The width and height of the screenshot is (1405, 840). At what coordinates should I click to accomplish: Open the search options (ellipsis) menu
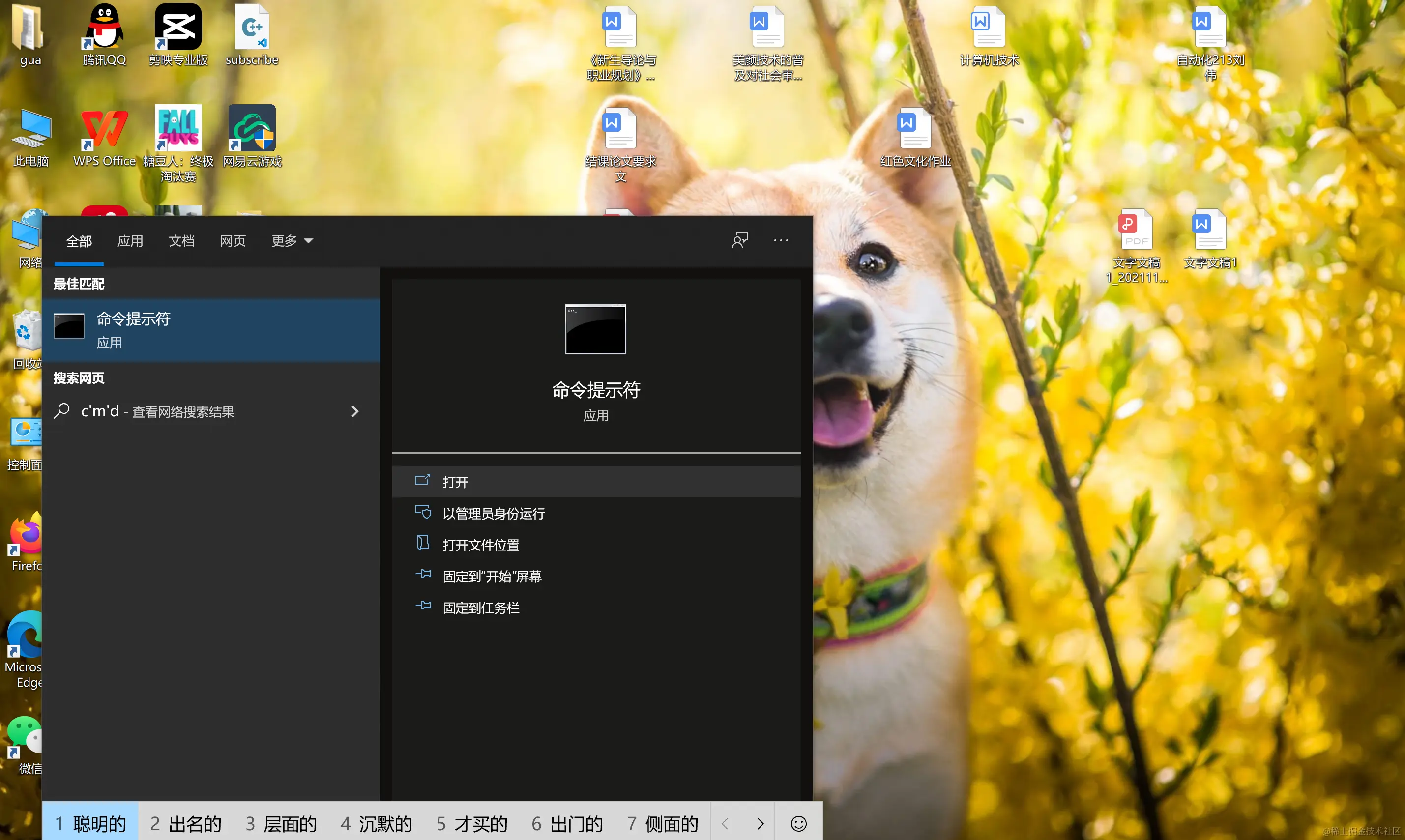[781, 240]
